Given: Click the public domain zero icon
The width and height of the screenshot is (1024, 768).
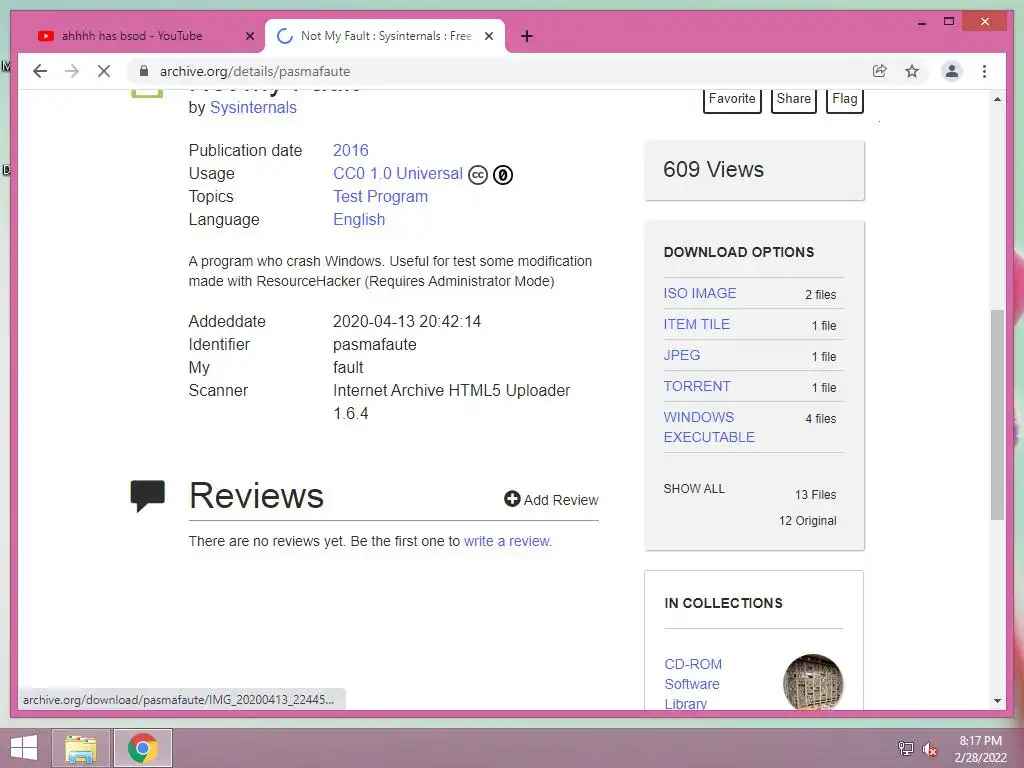Looking at the screenshot, I should coord(503,175).
